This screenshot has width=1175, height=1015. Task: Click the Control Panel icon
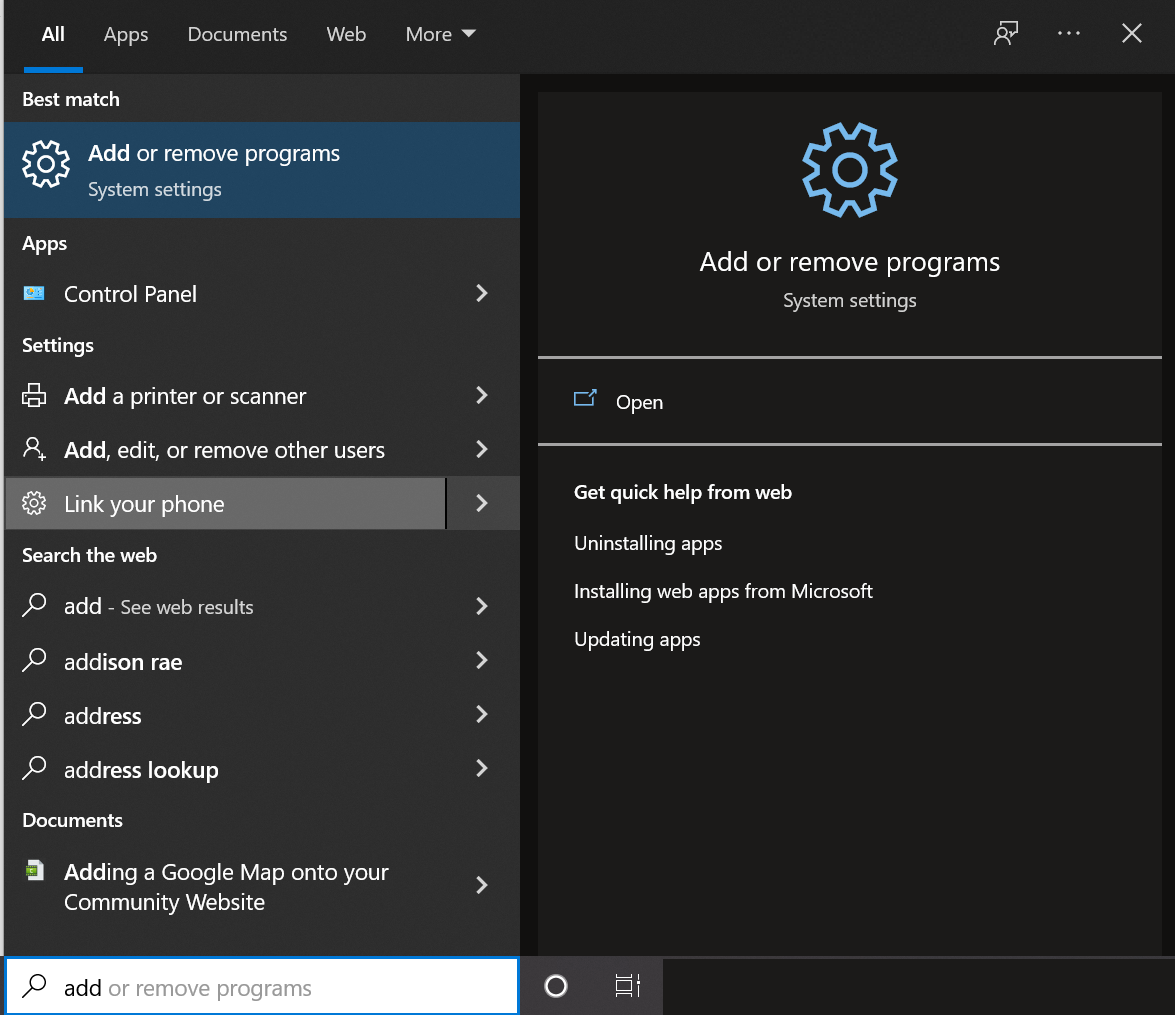(x=34, y=293)
